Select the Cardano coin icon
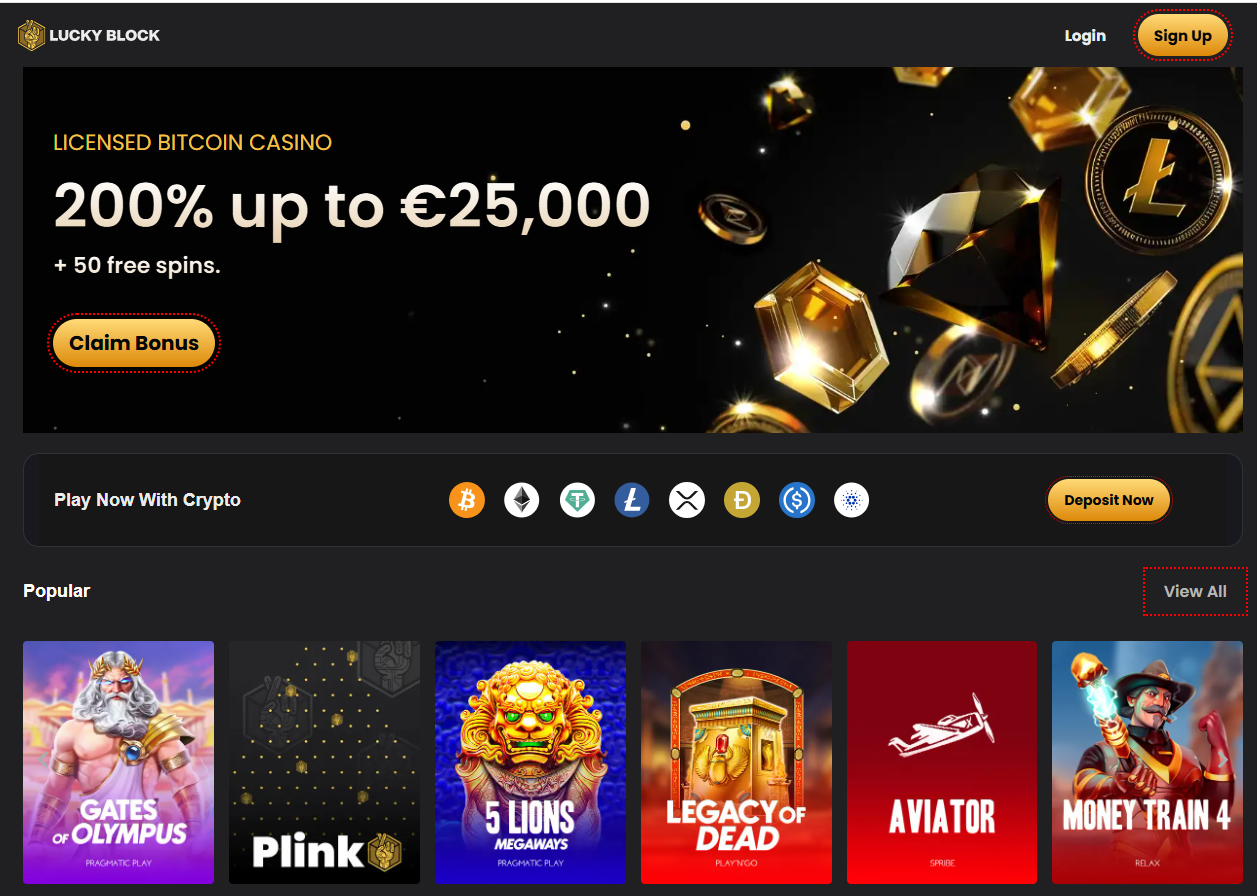The height and width of the screenshot is (896, 1257). tap(851, 499)
